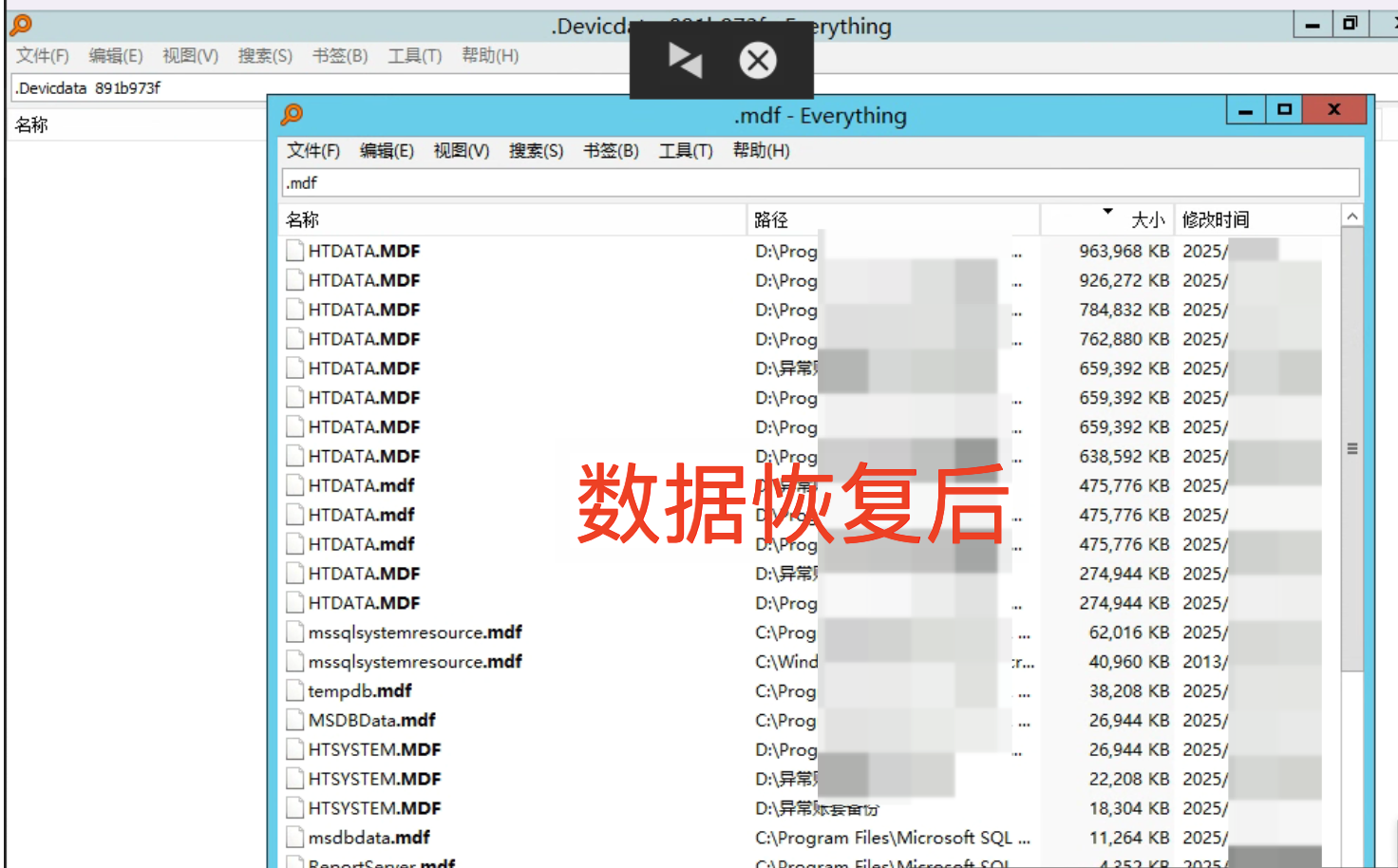
Task: Click the Everything magnifier icon in .mdf window
Action: (x=292, y=115)
